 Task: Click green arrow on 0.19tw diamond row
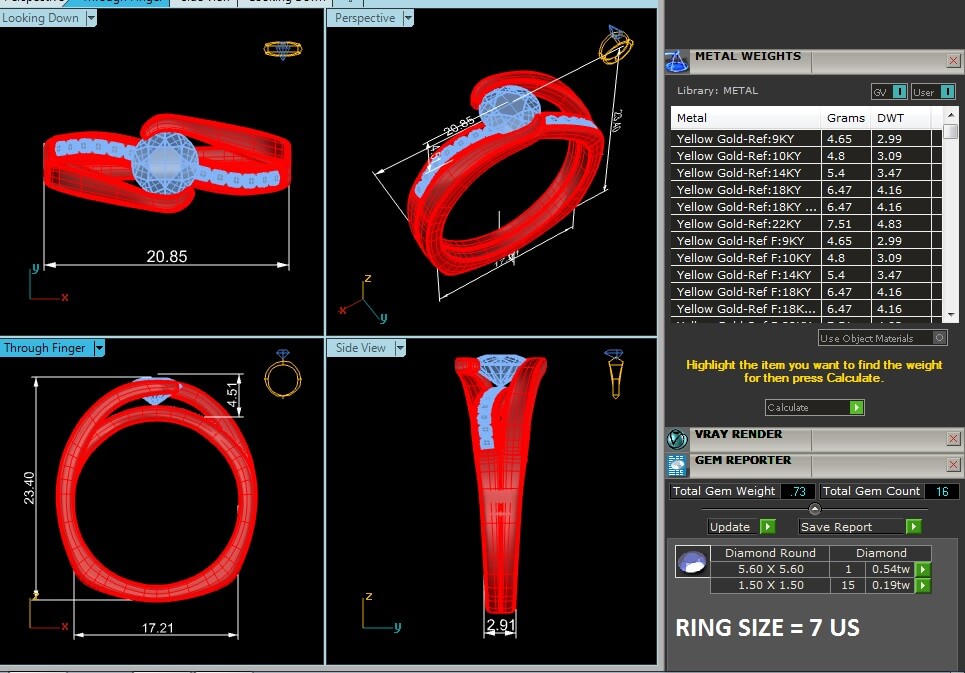pyautogui.click(x=923, y=585)
